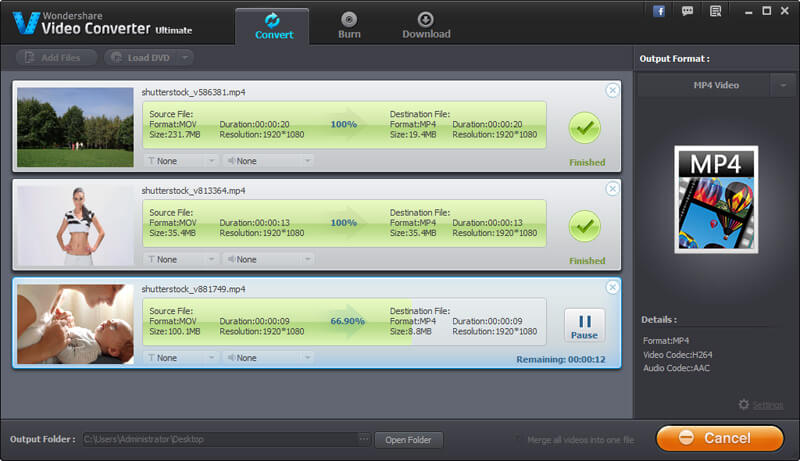Open the Load DVD dropdown arrow
This screenshot has width=800, height=461.
[183, 58]
